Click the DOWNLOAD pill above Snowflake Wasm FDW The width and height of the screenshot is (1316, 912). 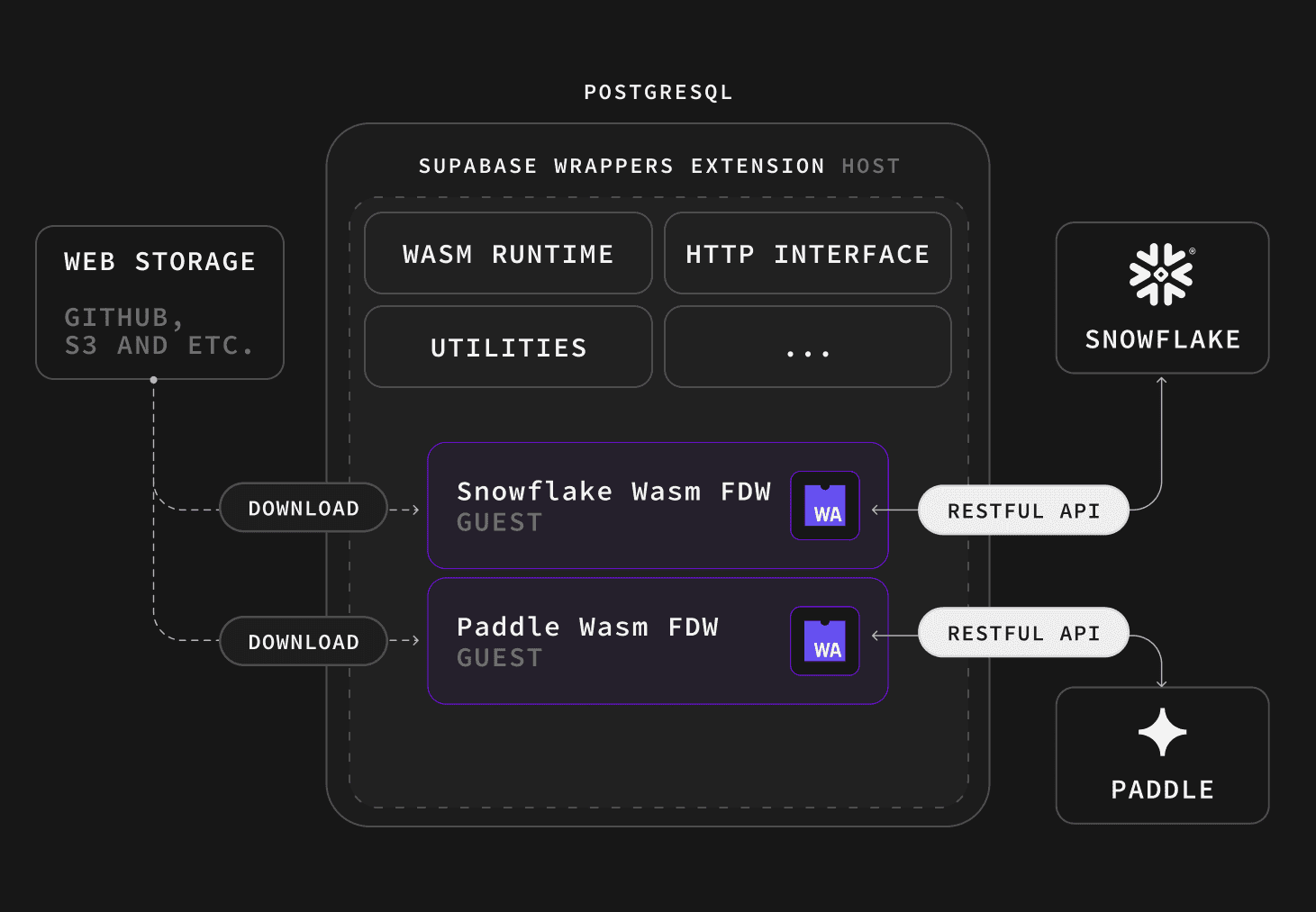pos(303,507)
